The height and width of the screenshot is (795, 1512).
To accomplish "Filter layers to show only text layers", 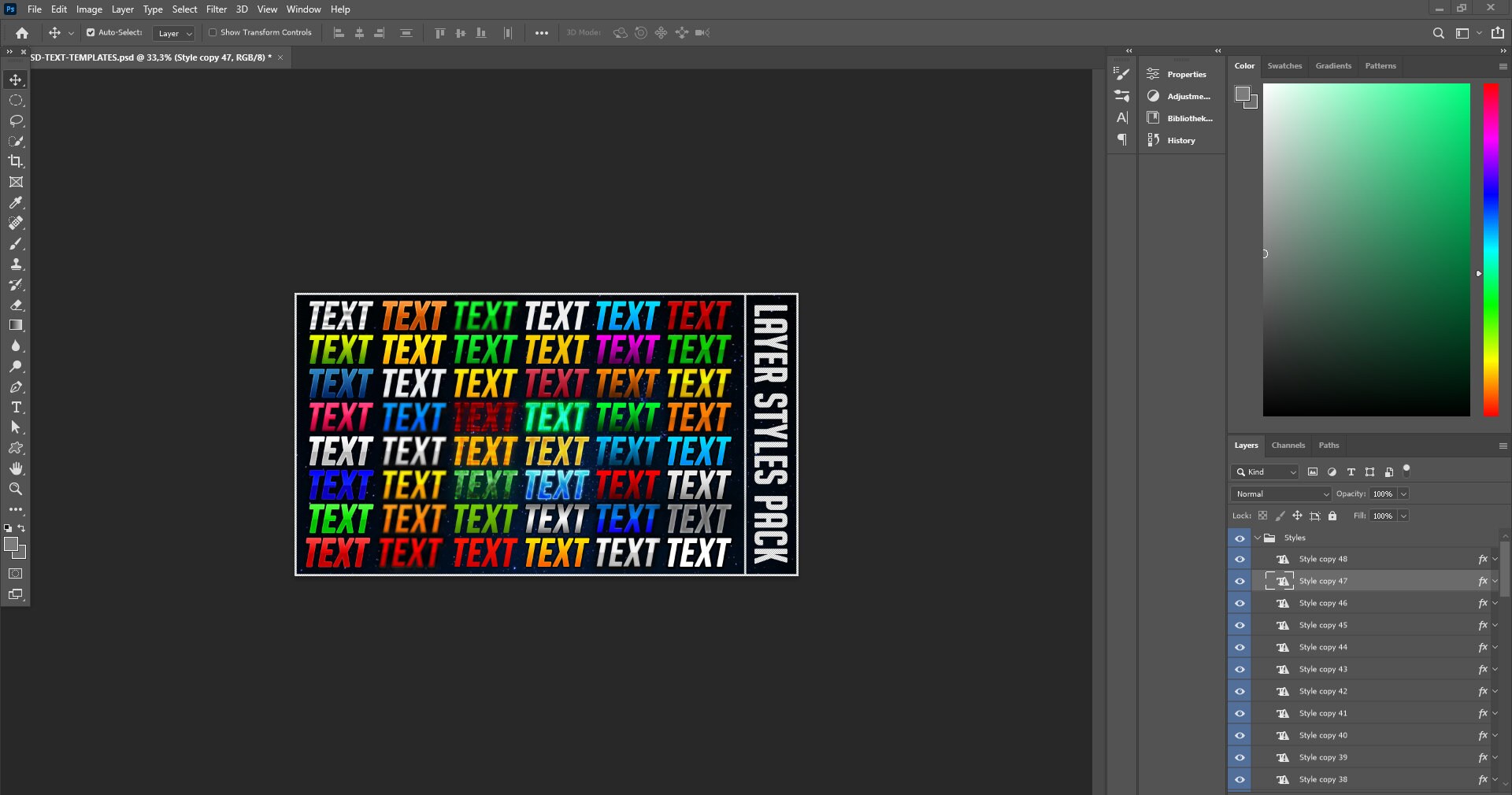I will coord(1350,472).
